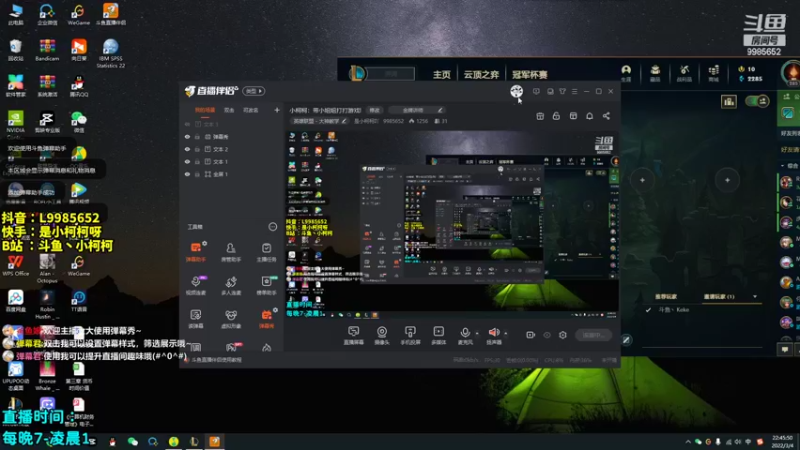Screen dimensions: 800x450
Task: Toggle lock on 文本 2 source
Action: [x=197, y=149]
